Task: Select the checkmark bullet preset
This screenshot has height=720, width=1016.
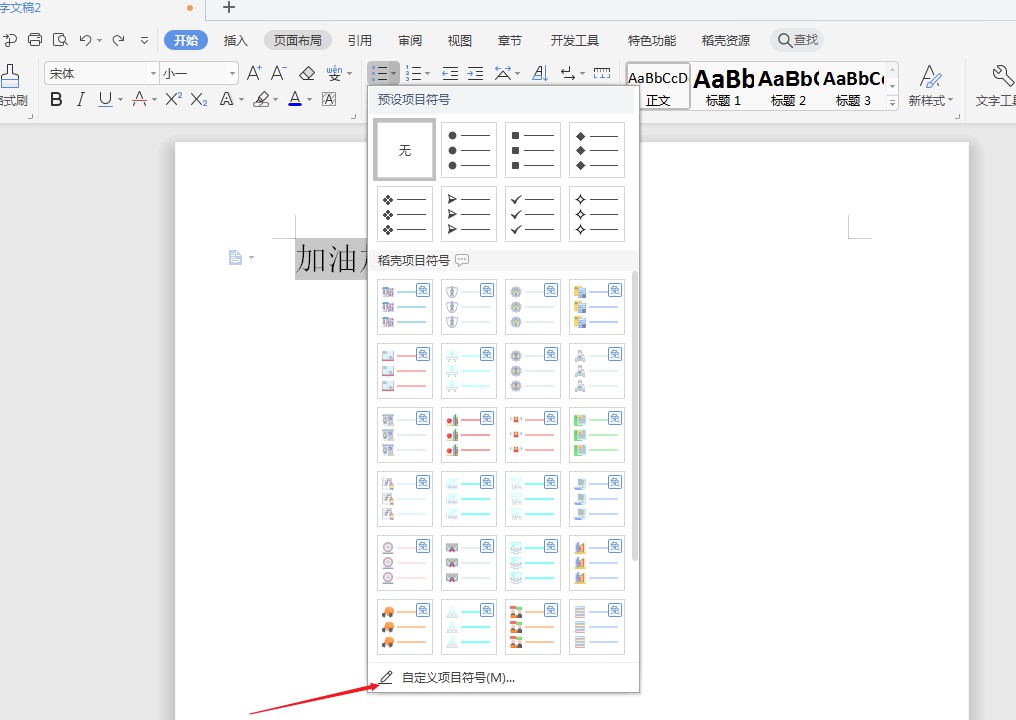Action: tap(533, 214)
